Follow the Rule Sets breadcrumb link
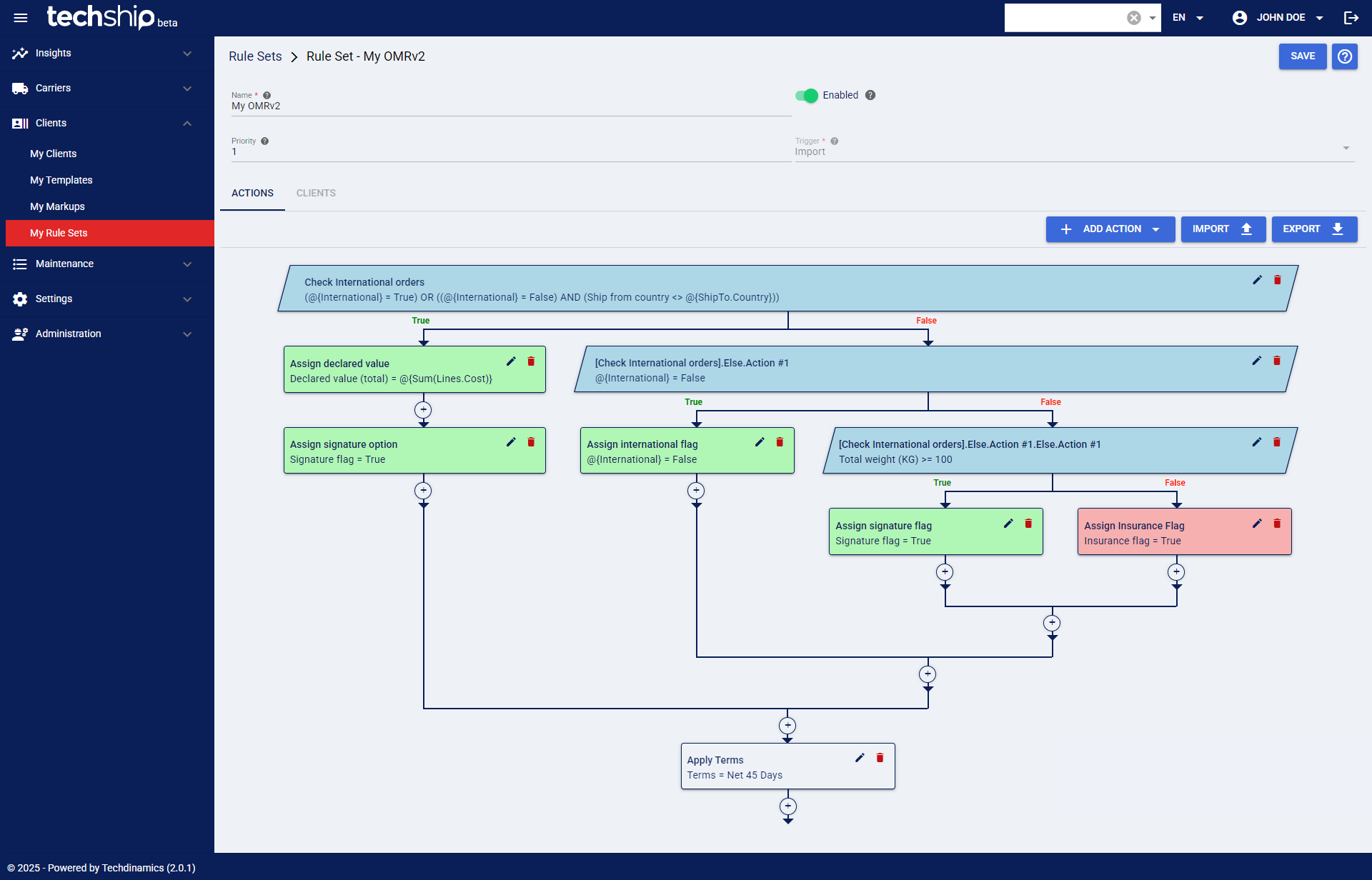 tap(255, 56)
